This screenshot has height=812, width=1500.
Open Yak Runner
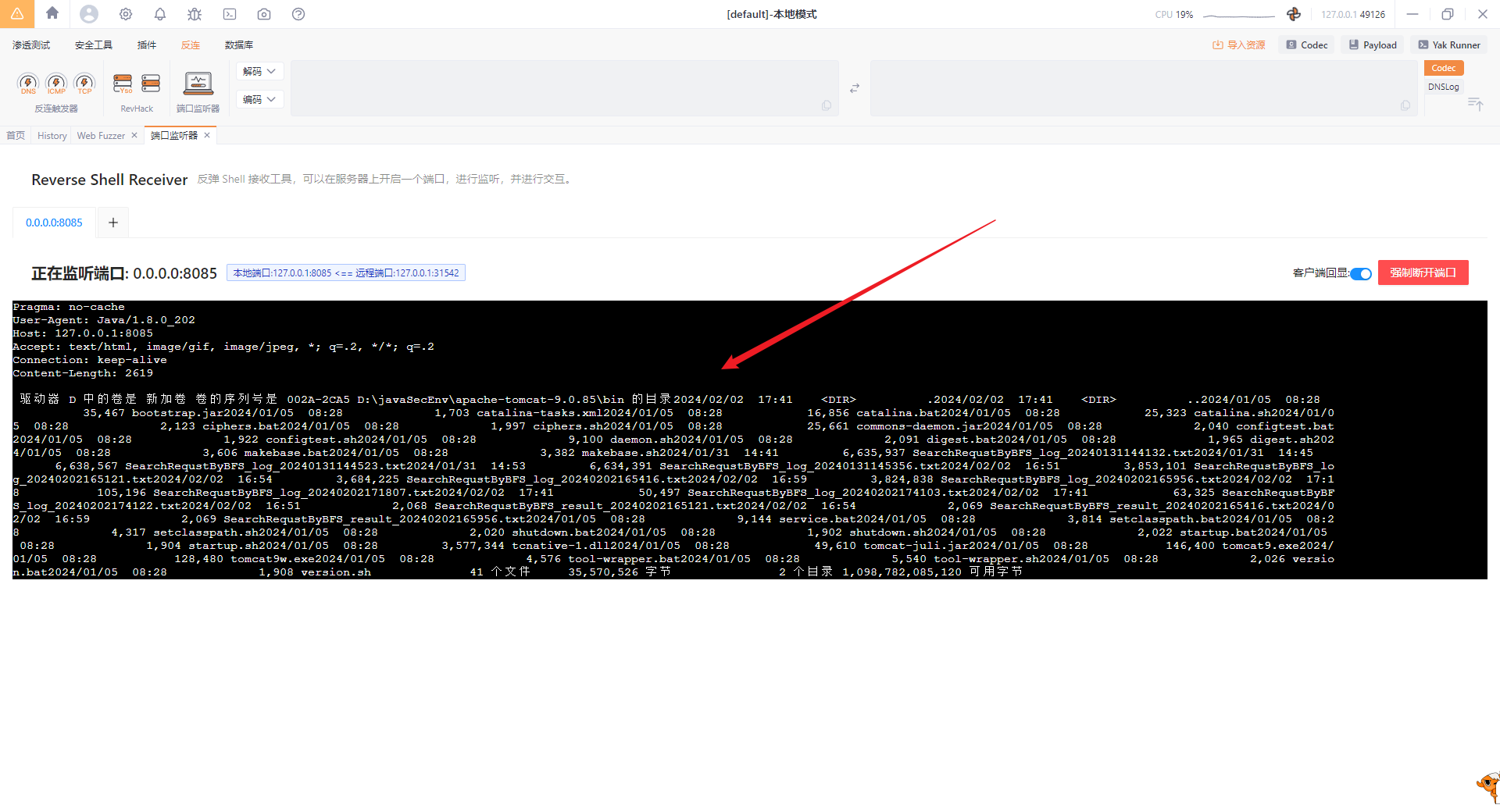[x=1449, y=45]
